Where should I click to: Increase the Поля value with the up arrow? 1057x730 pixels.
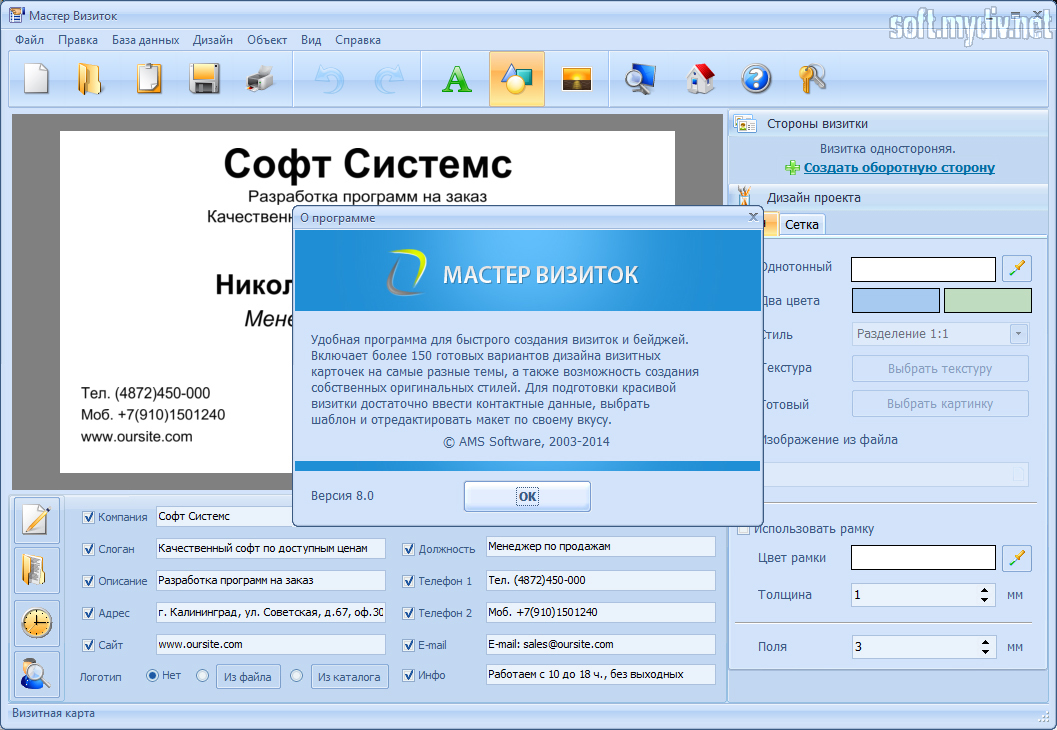[985, 642]
